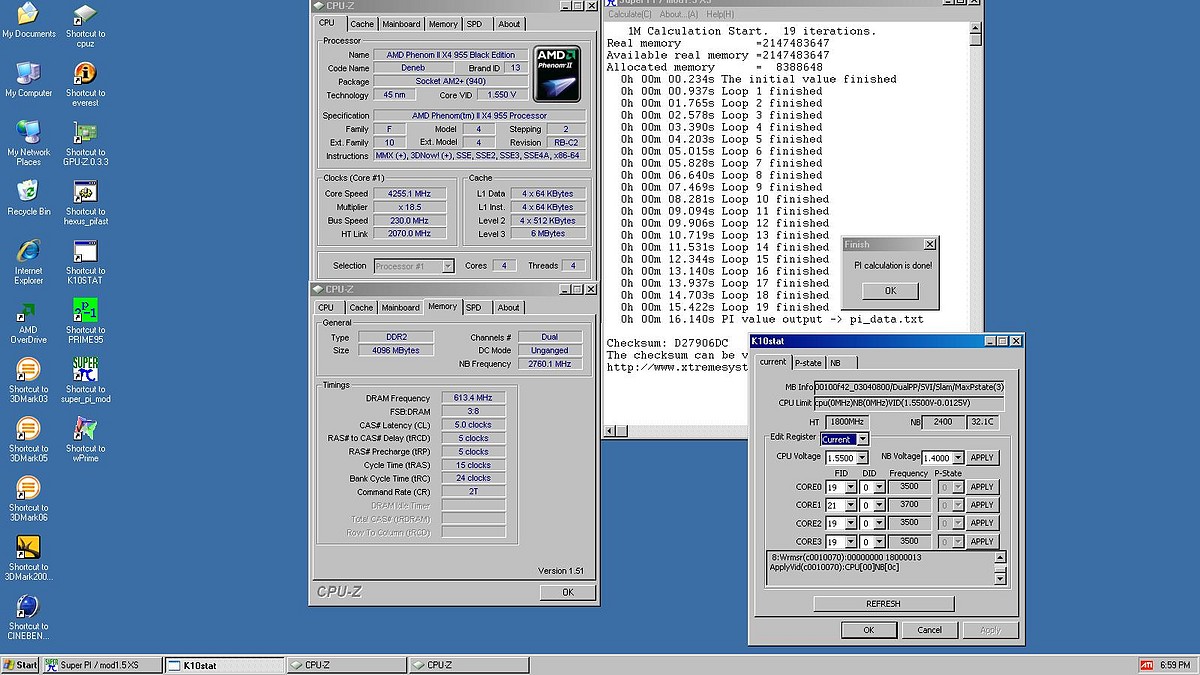Select the Shortcut to super_pi_mod icon
This screenshot has height=675, width=1200.
pos(85,370)
